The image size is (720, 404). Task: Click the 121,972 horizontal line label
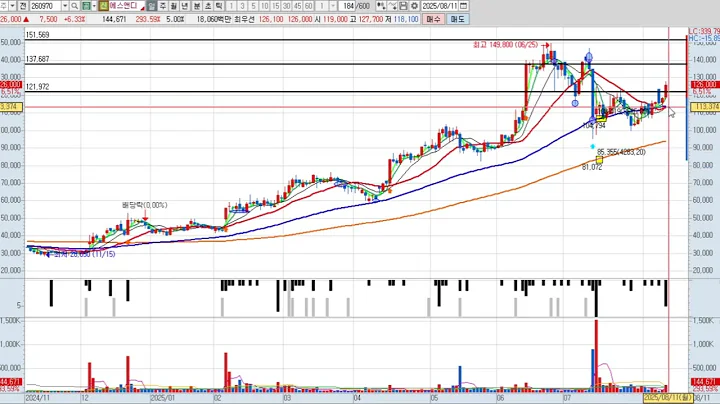(38, 87)
